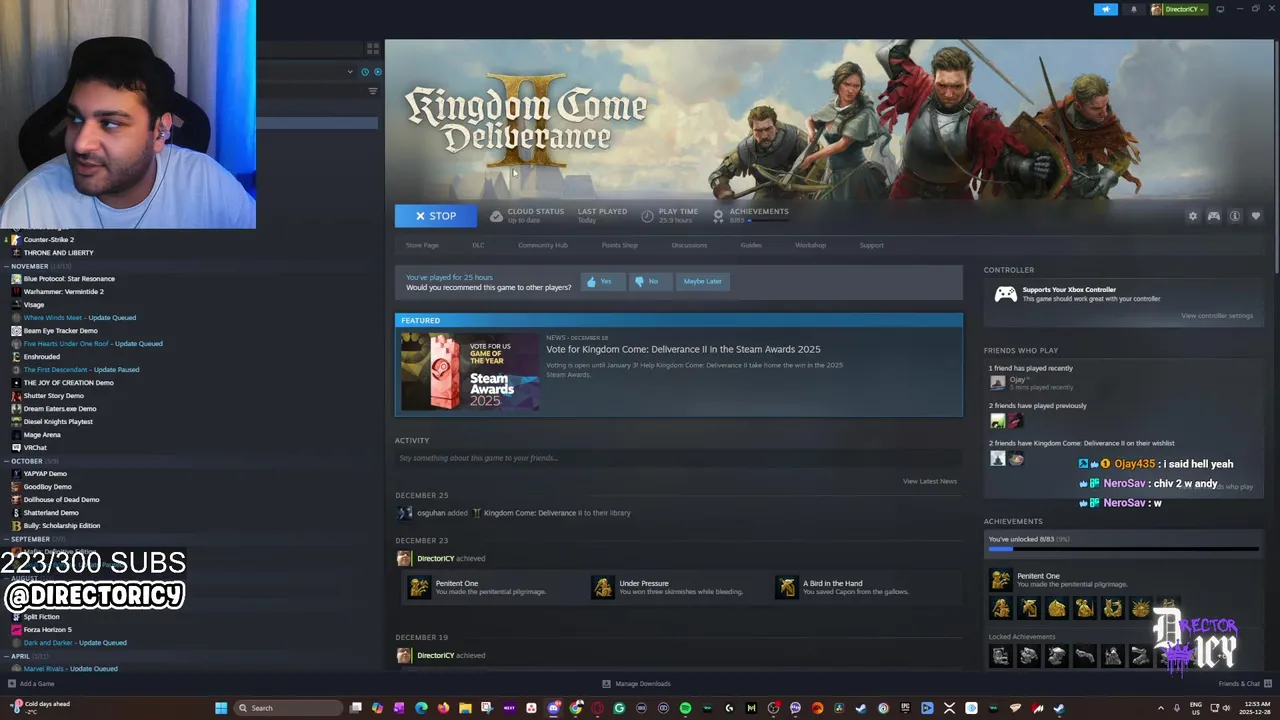Switch to Big Picture mode monitor icon
The height and width of the screenshot is (720, 1280).
(x=1220, y=9)
